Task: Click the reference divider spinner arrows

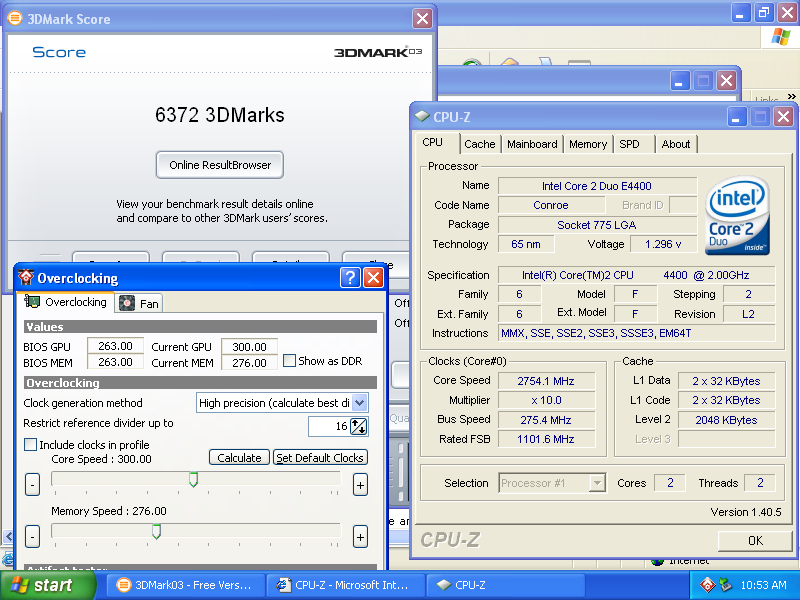Action: 358,426
